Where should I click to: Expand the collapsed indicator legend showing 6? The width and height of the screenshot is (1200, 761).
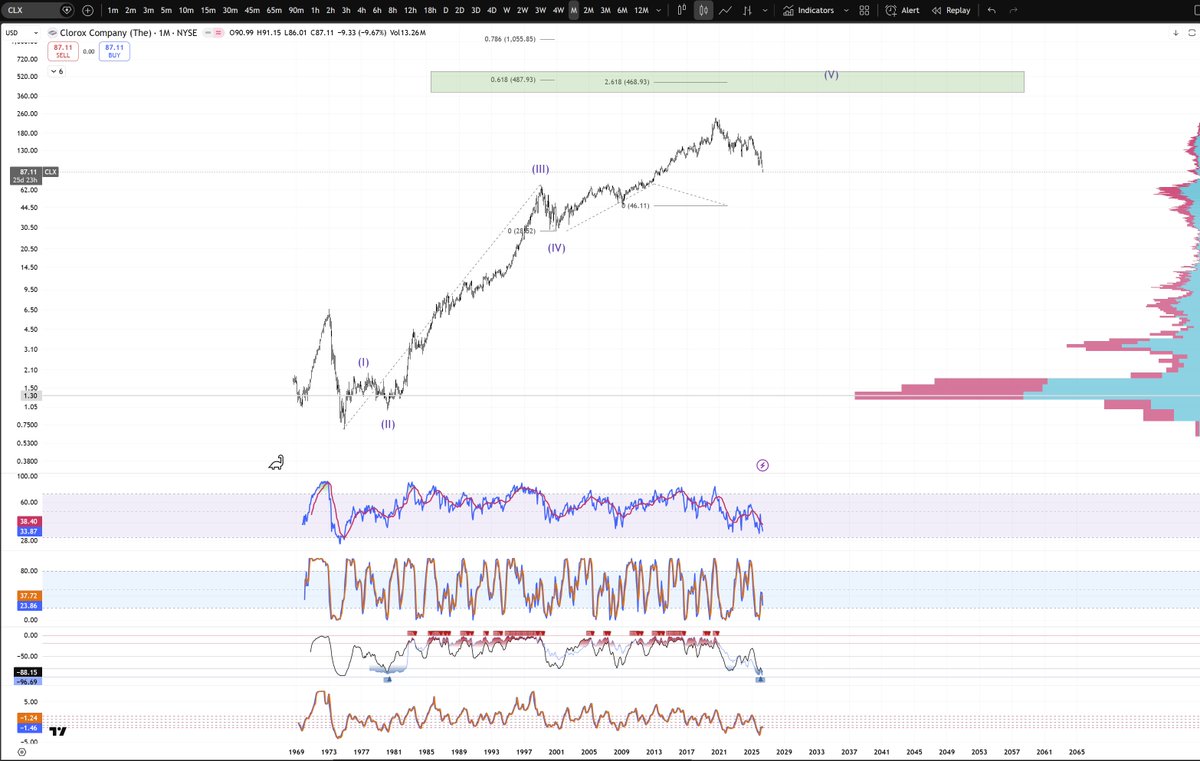pyautogui.click(x=57, y=71)
